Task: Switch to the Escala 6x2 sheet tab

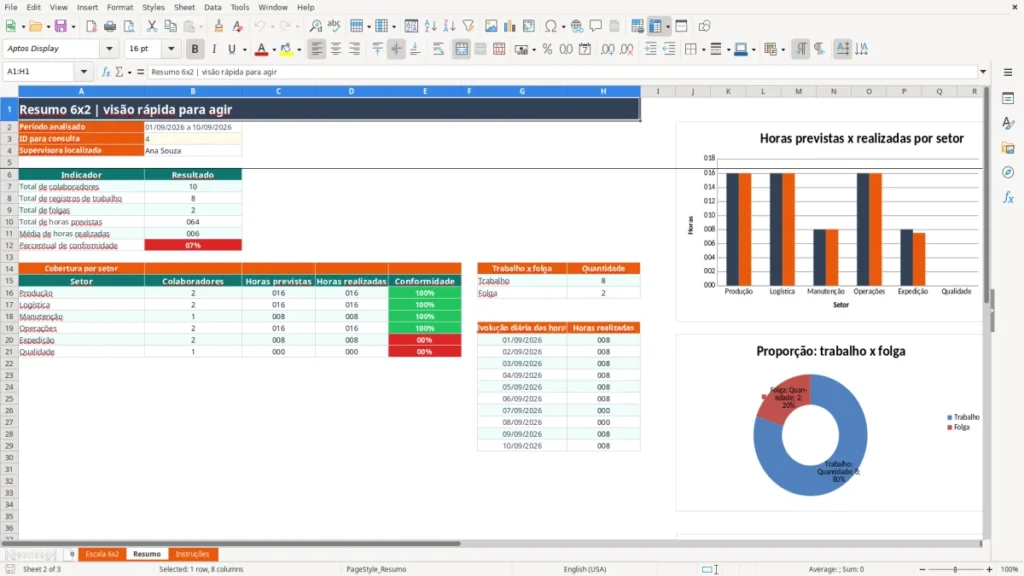Action: 102,554
